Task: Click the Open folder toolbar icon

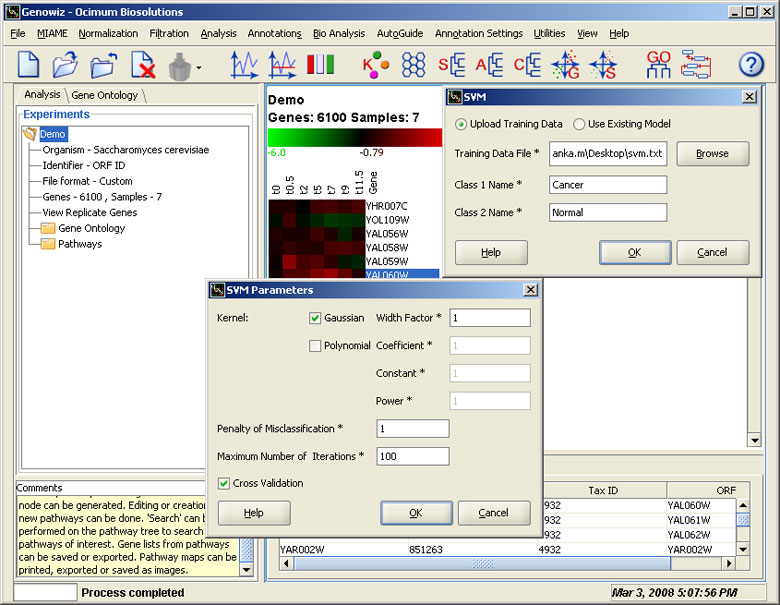Action: tap(65, 65)
